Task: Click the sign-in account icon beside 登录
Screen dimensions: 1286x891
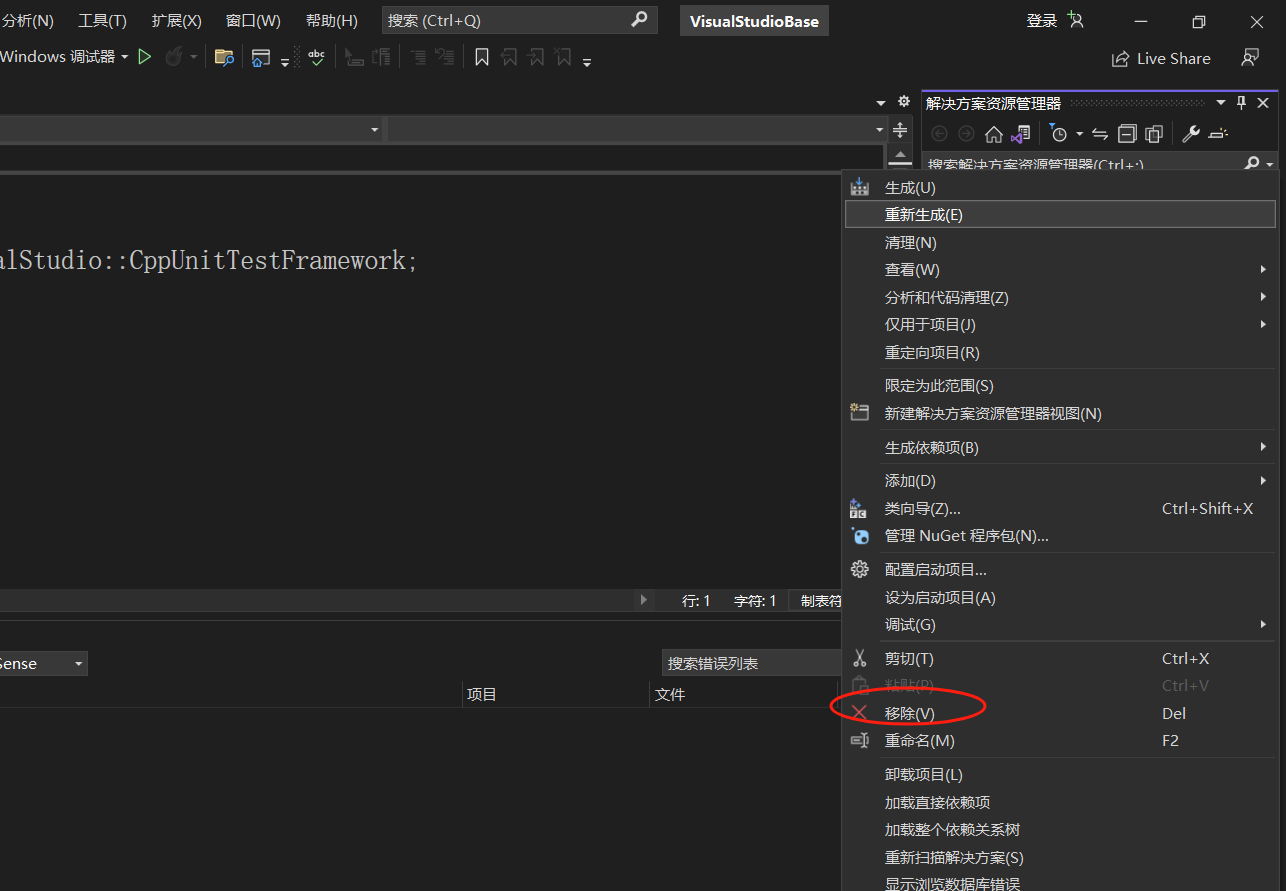Action: (x=1076, y=20)
